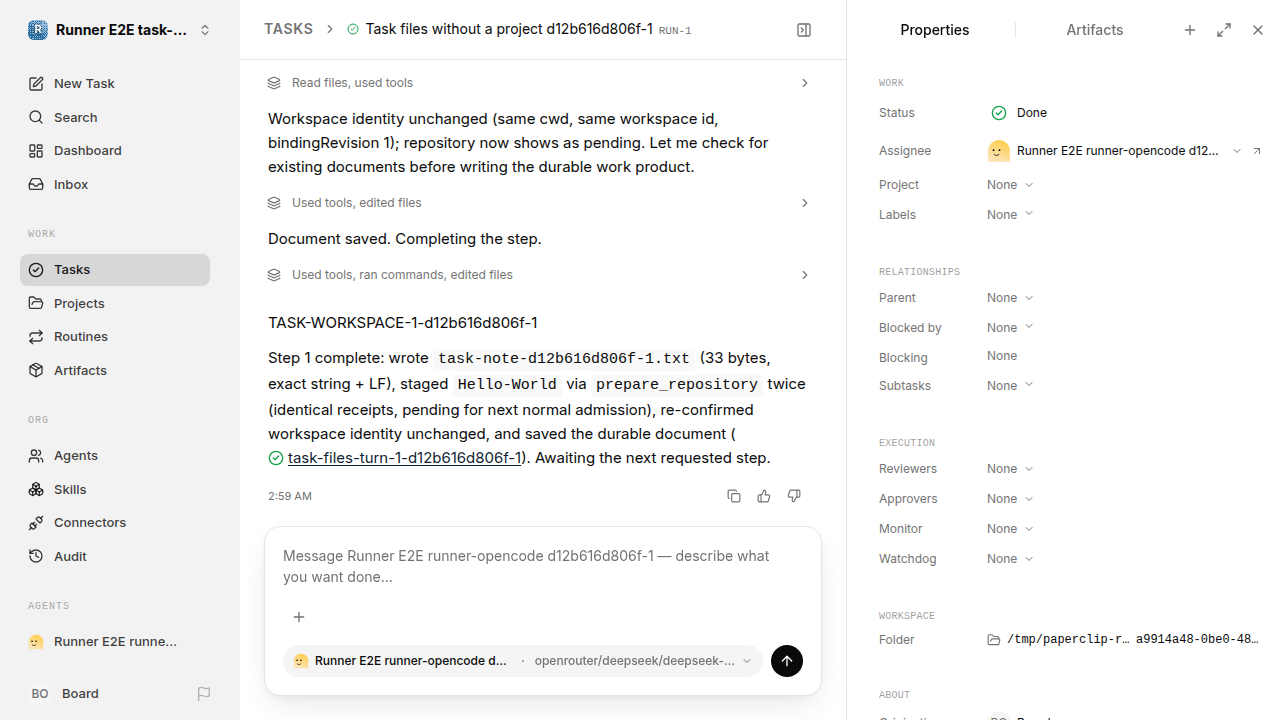Open Runner E2E agent in sidebar
This screenshot has width=1280, height=720.
coord(115,642)
